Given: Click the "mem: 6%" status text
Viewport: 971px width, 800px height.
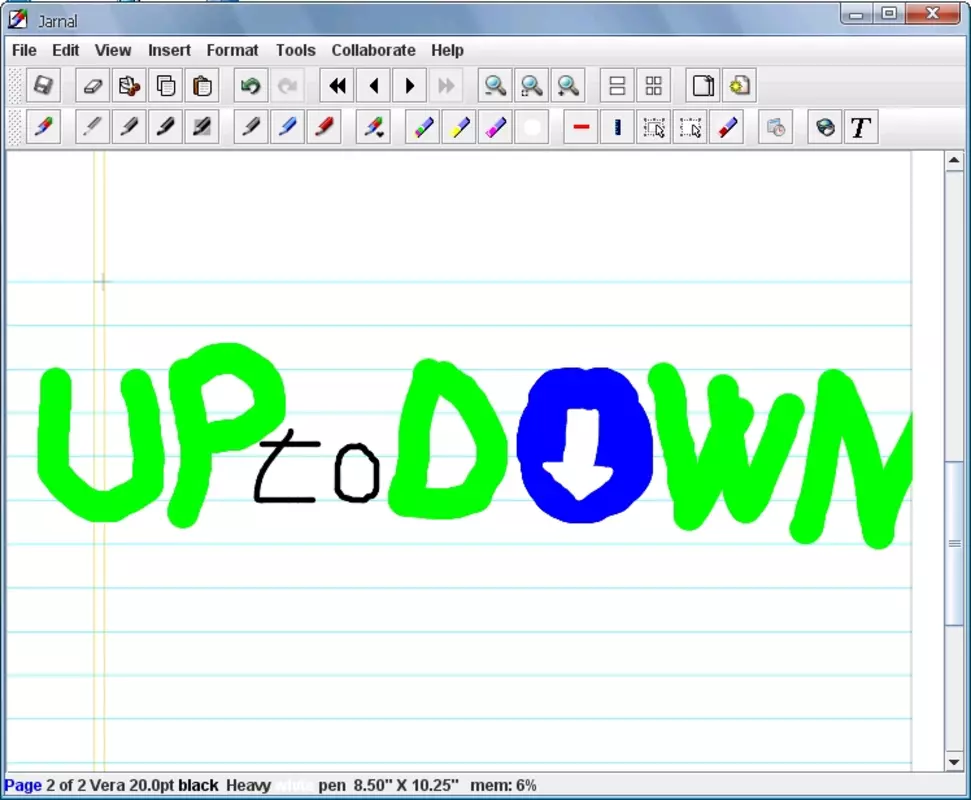Looking at the screenshot, I should [x=503, y=785].
